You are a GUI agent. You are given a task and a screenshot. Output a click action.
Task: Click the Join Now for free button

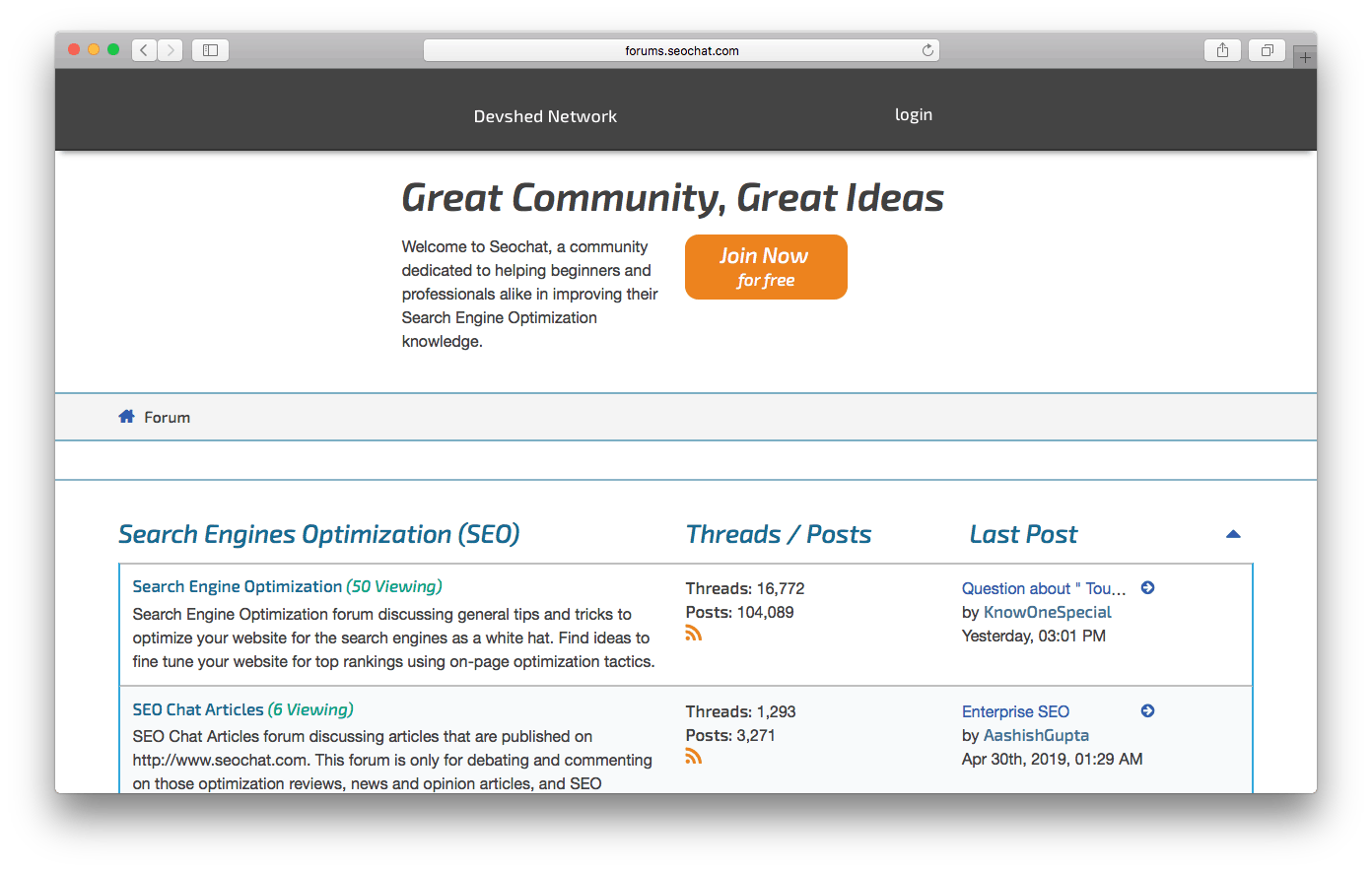pos(766,267)
